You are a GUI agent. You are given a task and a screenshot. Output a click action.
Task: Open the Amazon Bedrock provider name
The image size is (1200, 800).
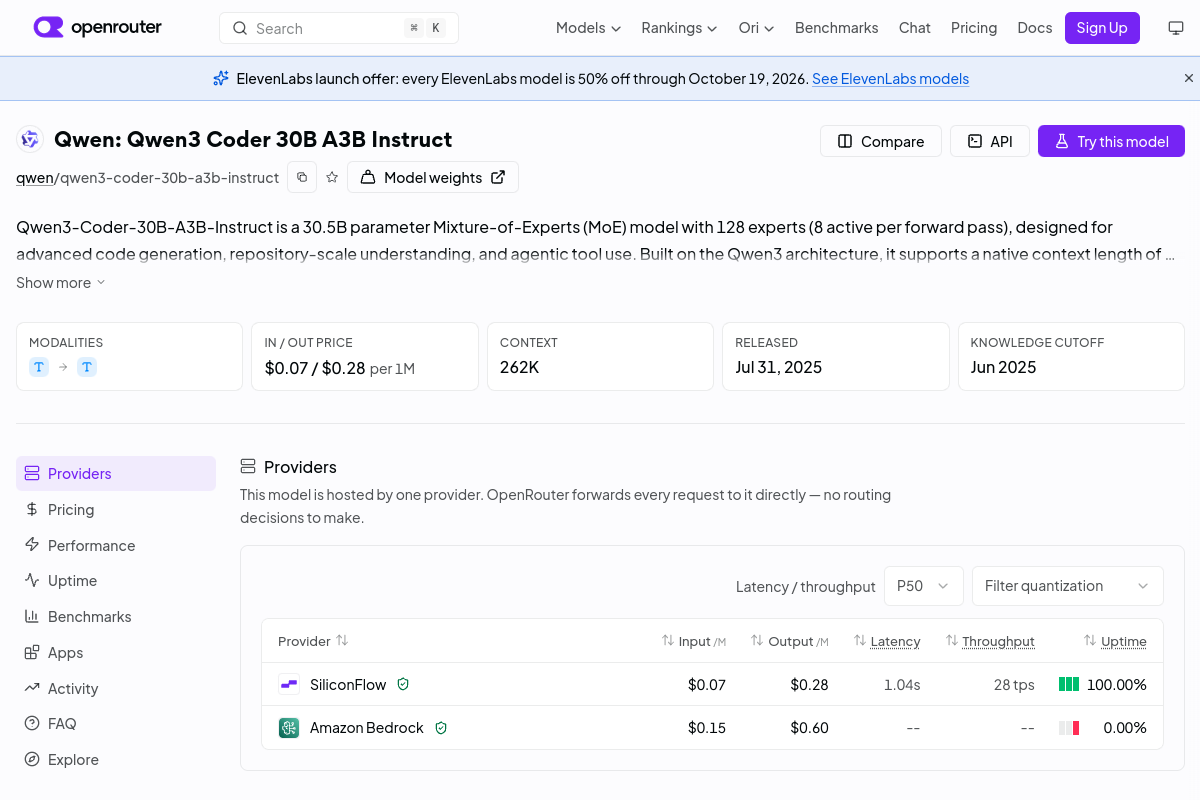click(x=367, y=728)
